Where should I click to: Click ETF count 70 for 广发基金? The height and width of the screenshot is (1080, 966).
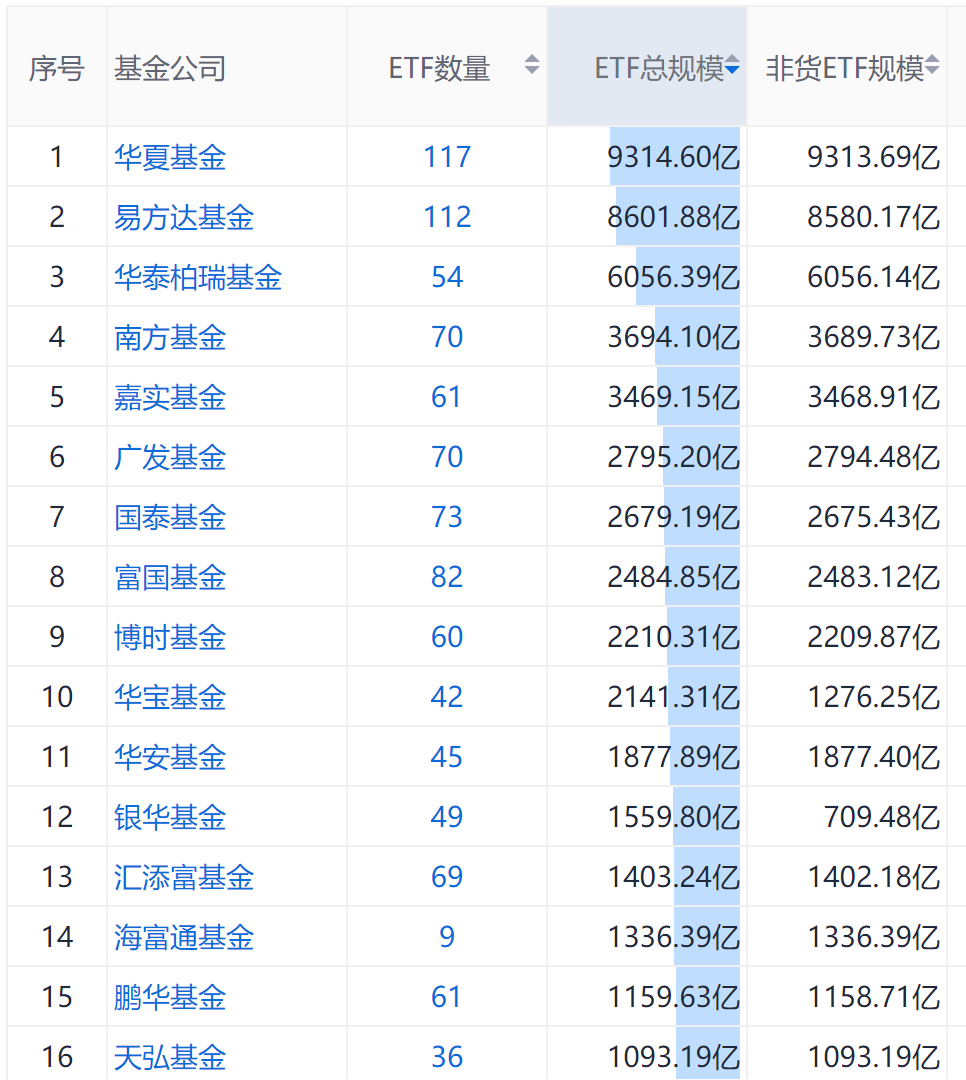[x=447, y=457]
